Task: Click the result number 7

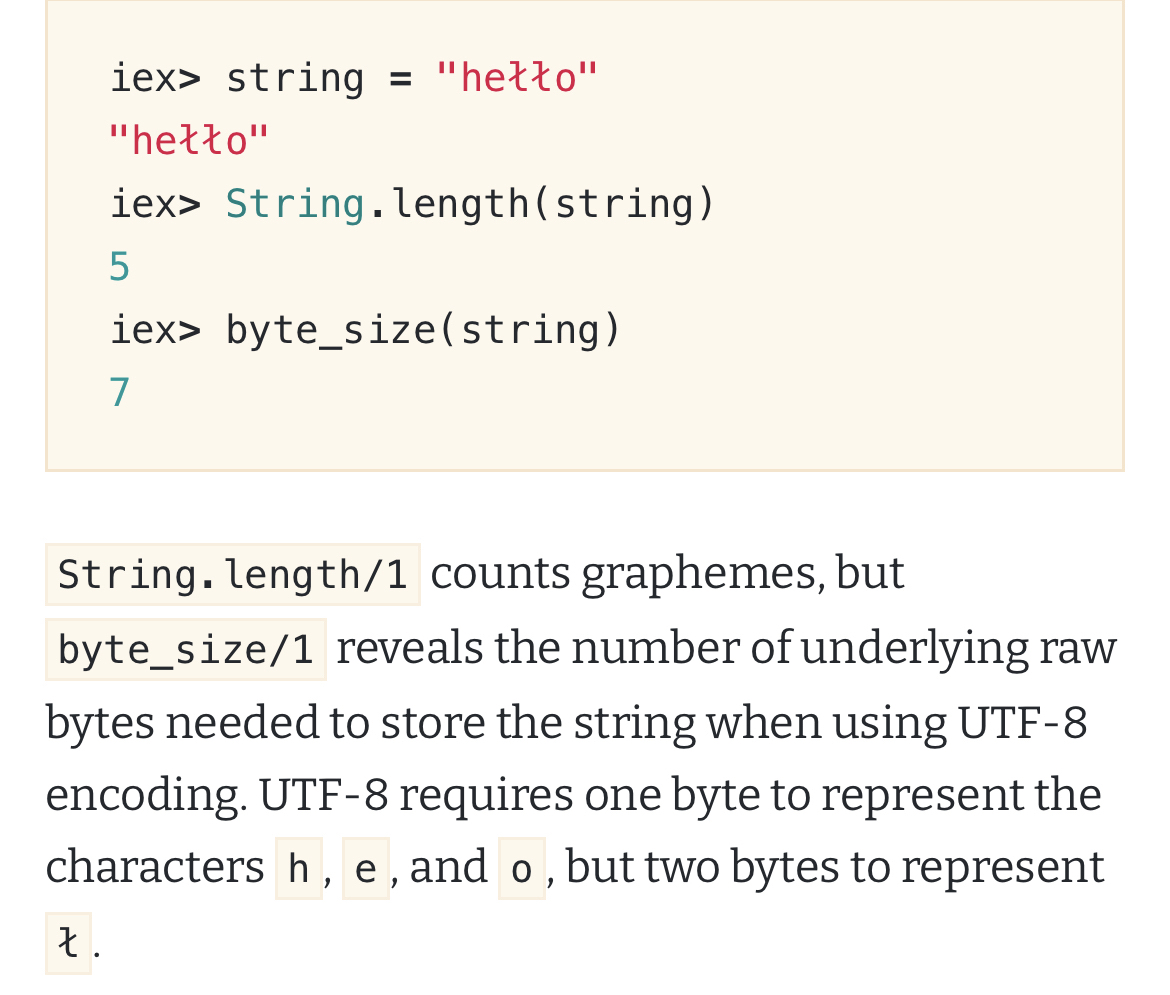Action: tap(119, 392)
